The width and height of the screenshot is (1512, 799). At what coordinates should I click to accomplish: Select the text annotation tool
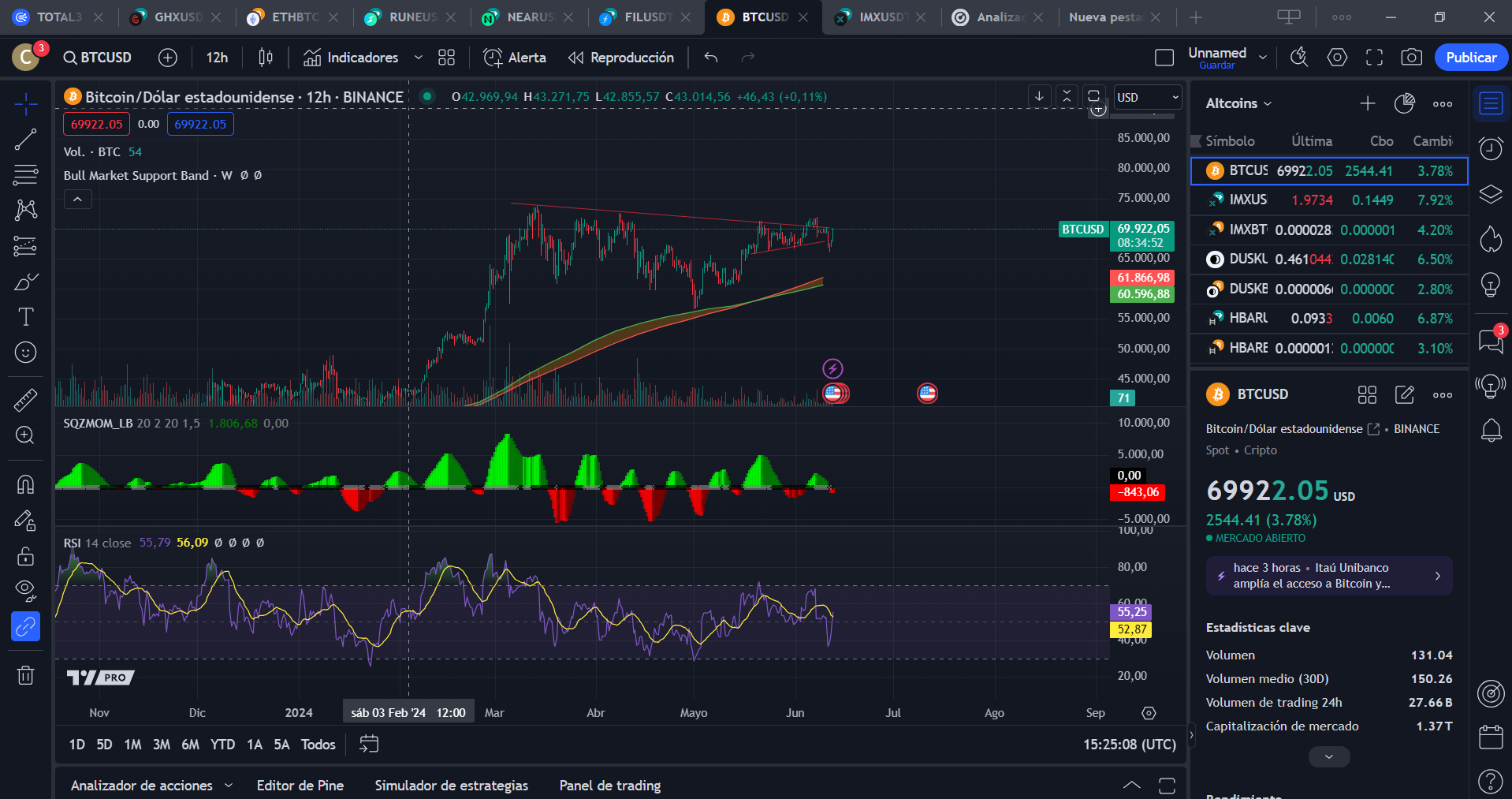26,316
